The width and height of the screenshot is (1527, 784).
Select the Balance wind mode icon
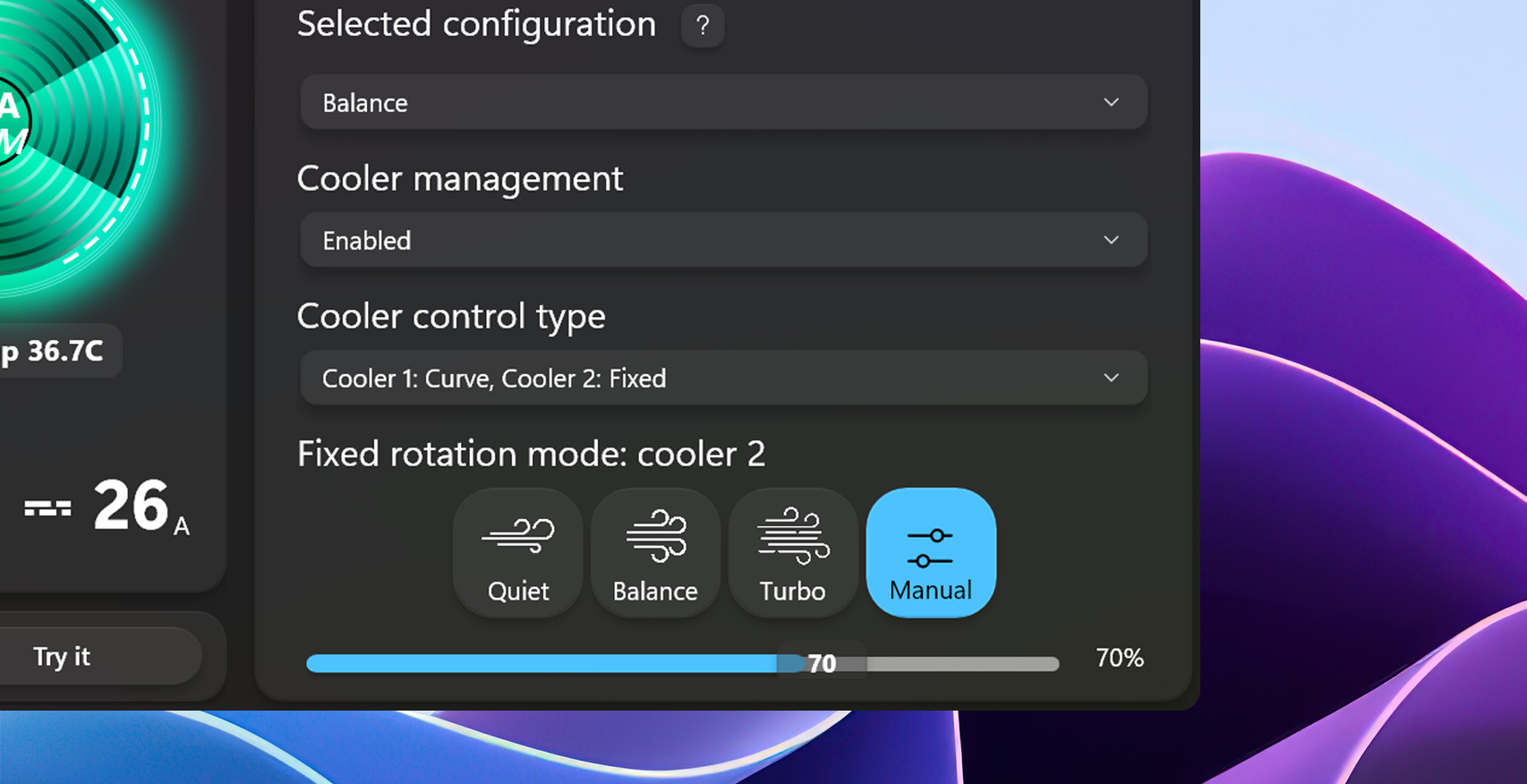click(x=655, y=536)
